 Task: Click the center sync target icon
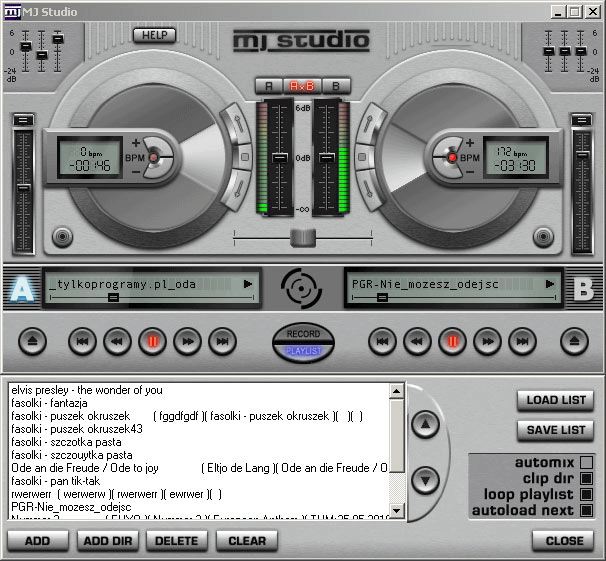point(301,288)
